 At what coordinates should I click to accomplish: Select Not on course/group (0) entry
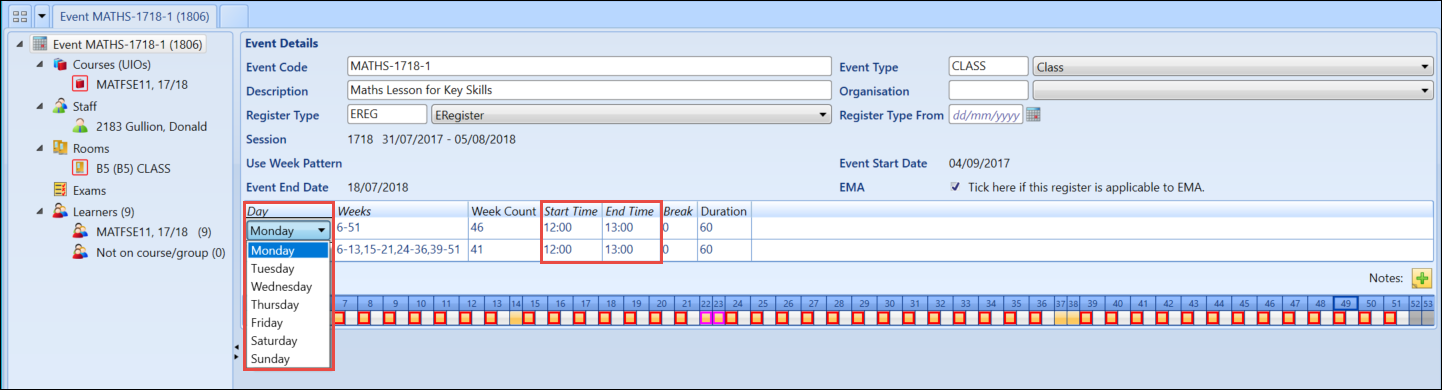160,253
